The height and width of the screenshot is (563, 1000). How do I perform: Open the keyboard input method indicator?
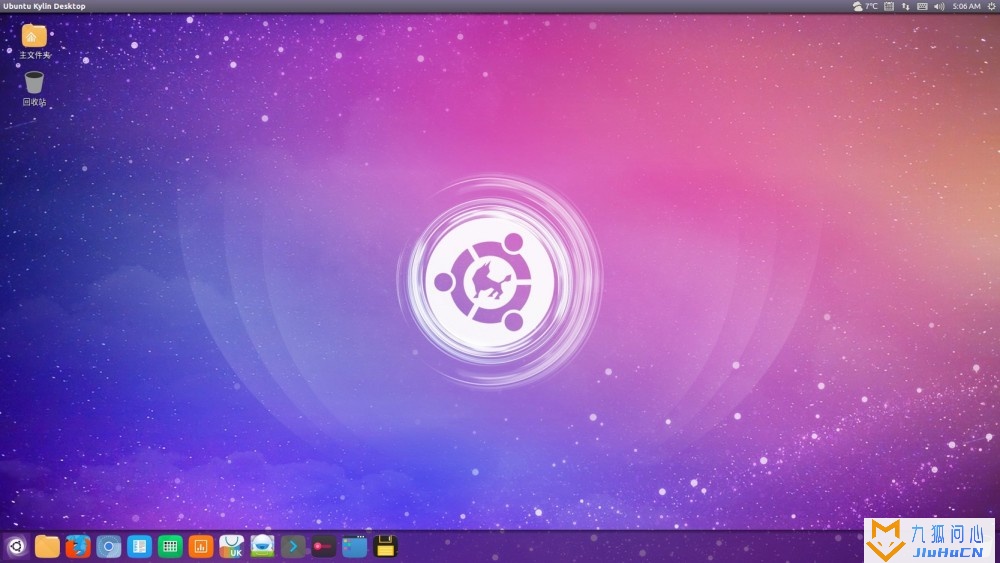point(922,6)
